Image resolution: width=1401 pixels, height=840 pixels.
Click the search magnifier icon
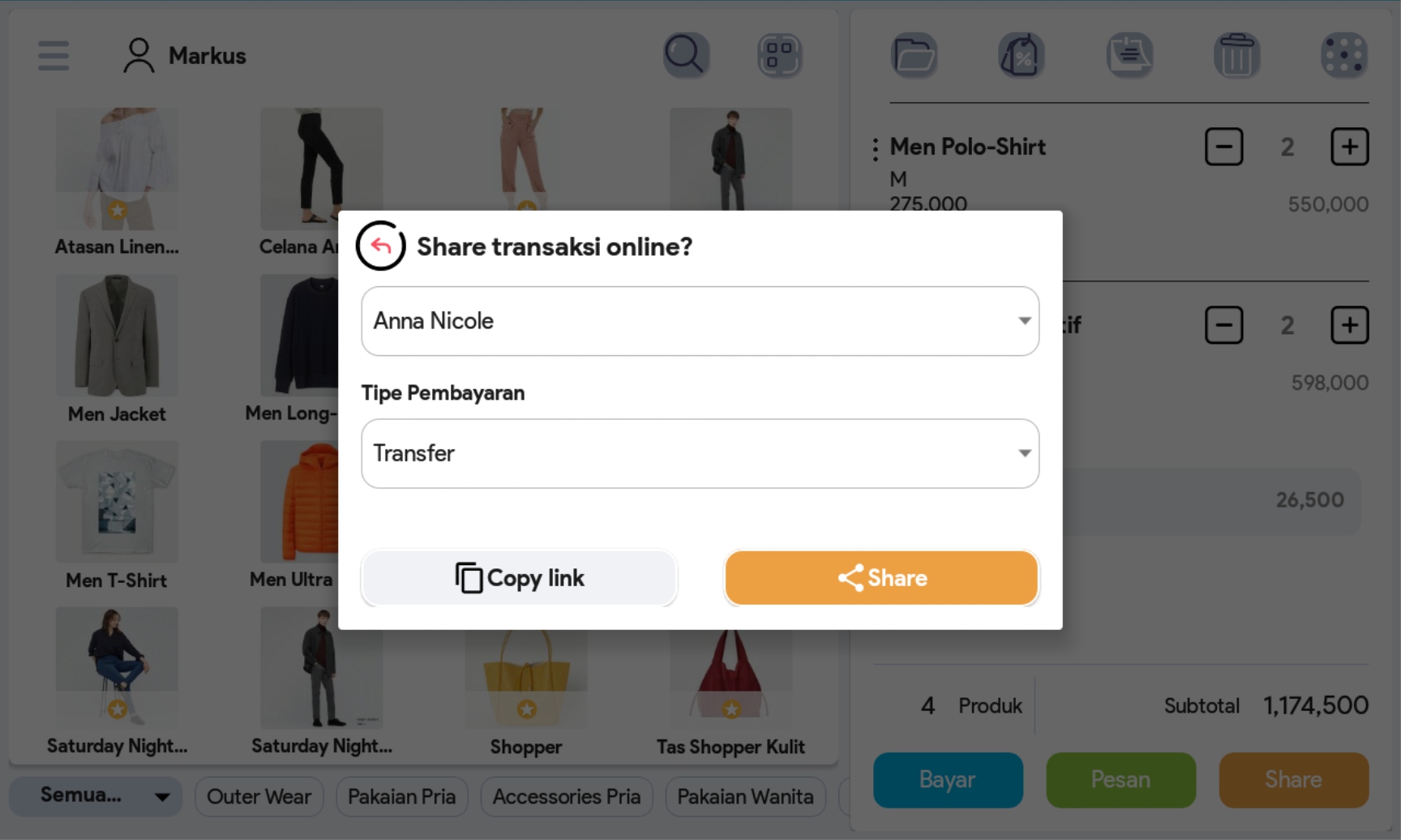[x=686, y=55]
